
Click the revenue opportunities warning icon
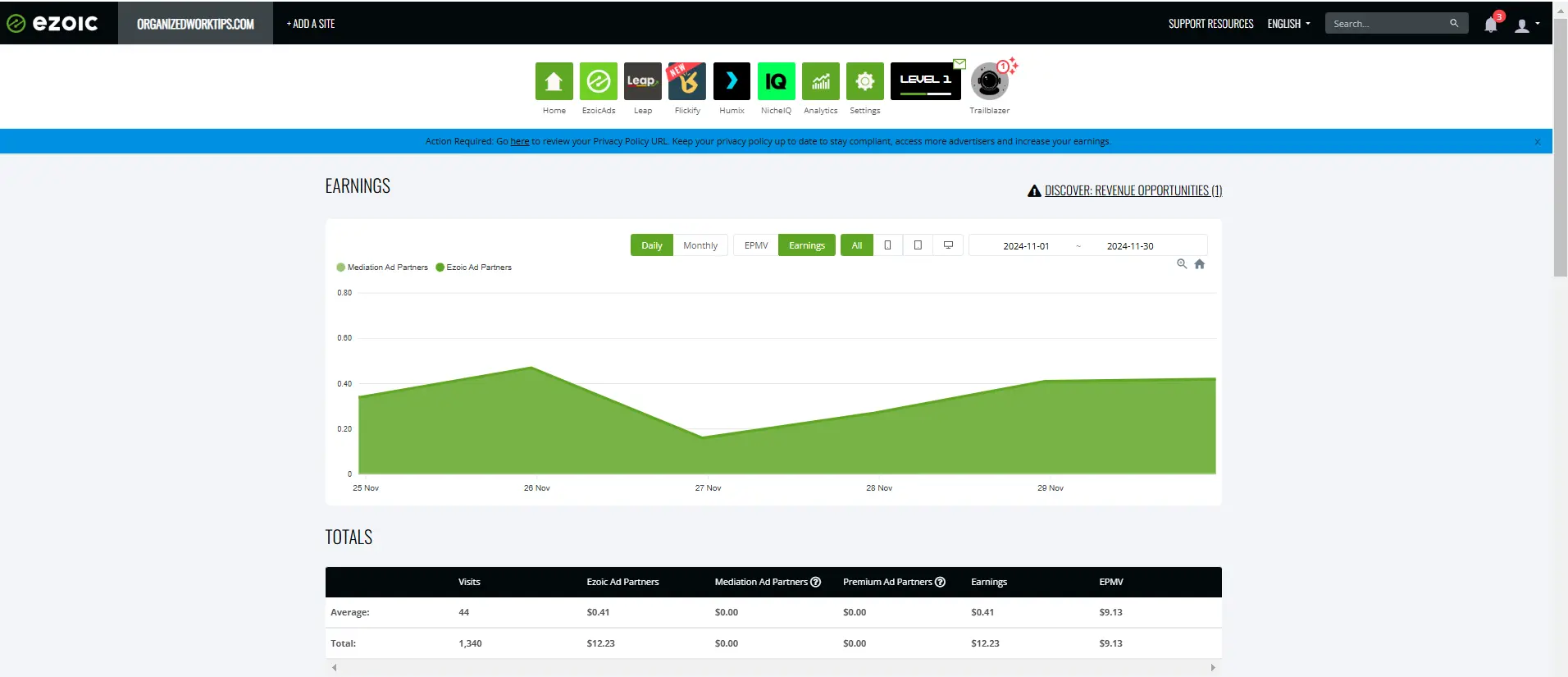click(1034, 190)
